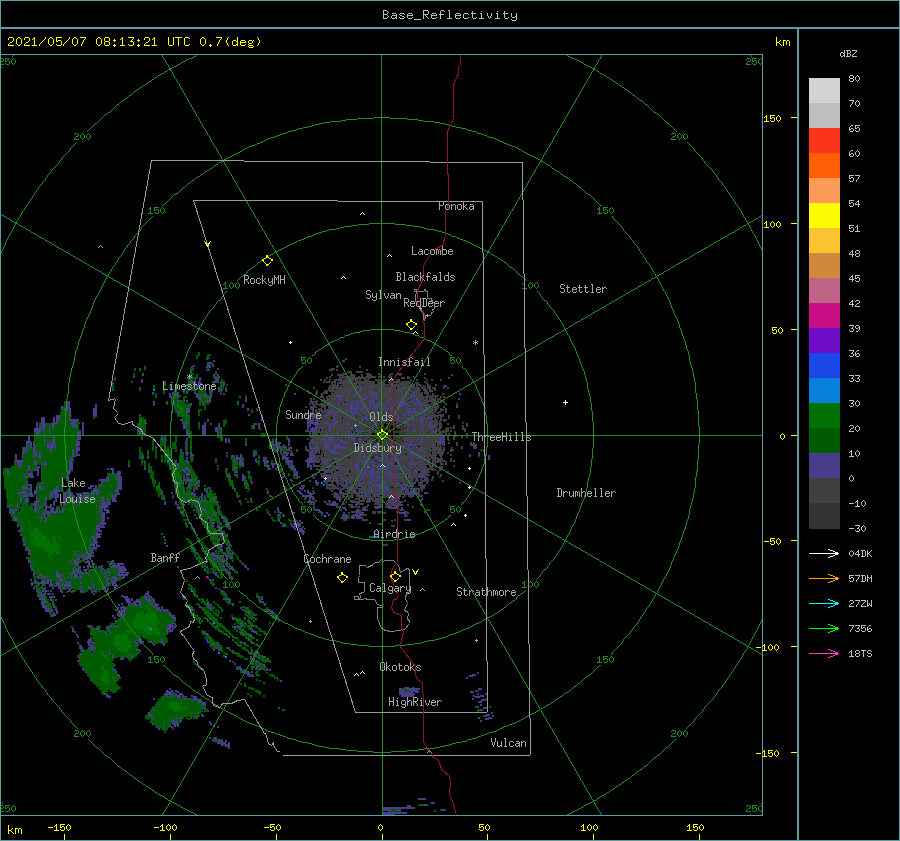Click the Ponoka city label
Image resolution: width=900 pixels, height=841 pixels.
point(456,206)
